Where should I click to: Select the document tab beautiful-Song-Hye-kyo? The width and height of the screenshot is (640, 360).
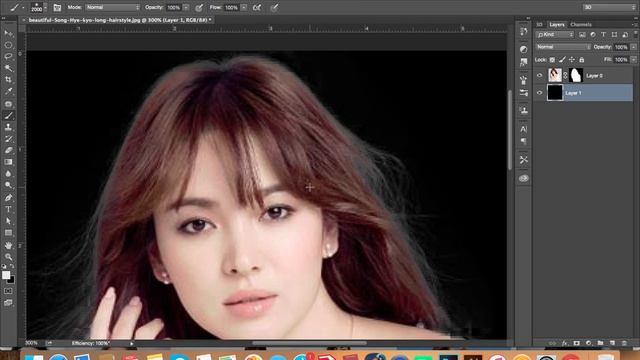pyautogui.click(x=119, y=20)
